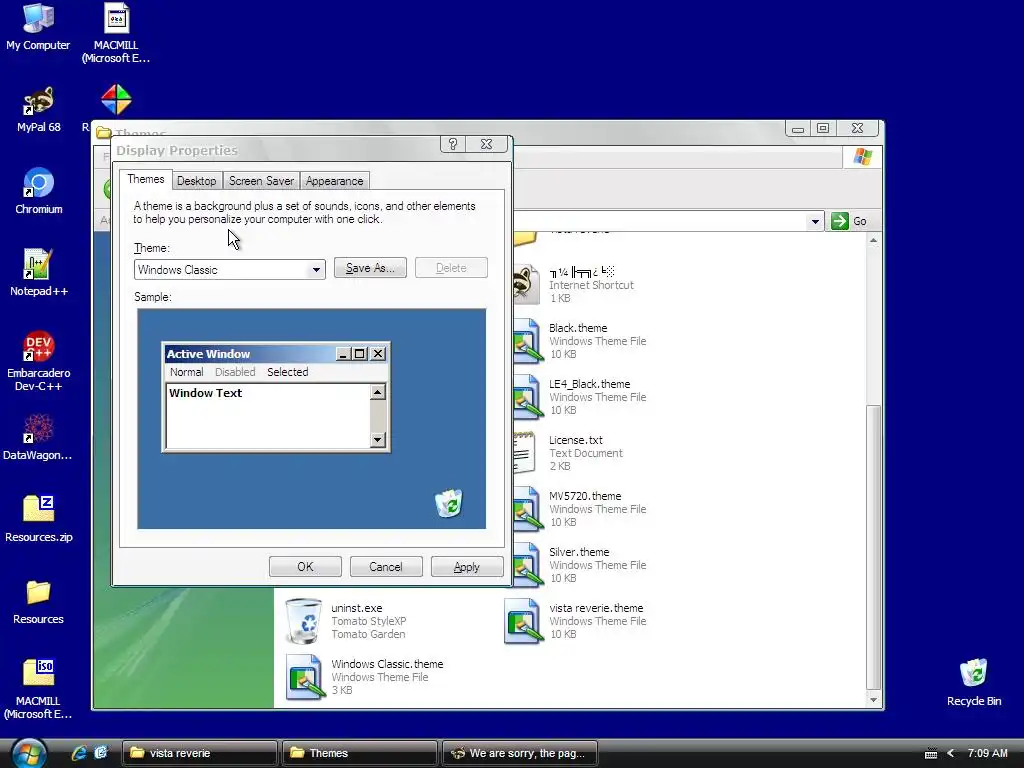Click Cancel in Display Properties
Screen dimensions: 1024x768
pos(386,567)
